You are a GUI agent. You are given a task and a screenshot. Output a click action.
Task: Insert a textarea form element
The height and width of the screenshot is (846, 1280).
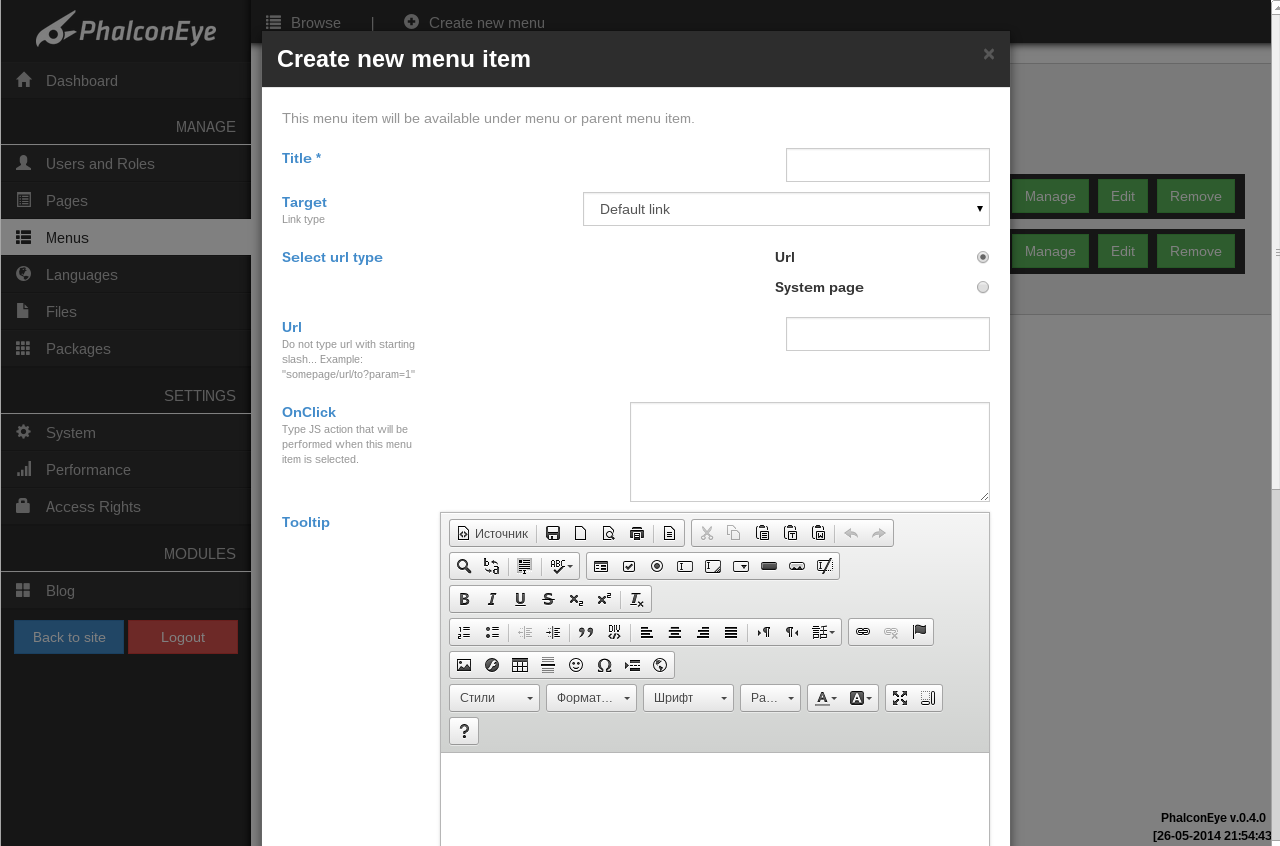(x=713, y=566)
